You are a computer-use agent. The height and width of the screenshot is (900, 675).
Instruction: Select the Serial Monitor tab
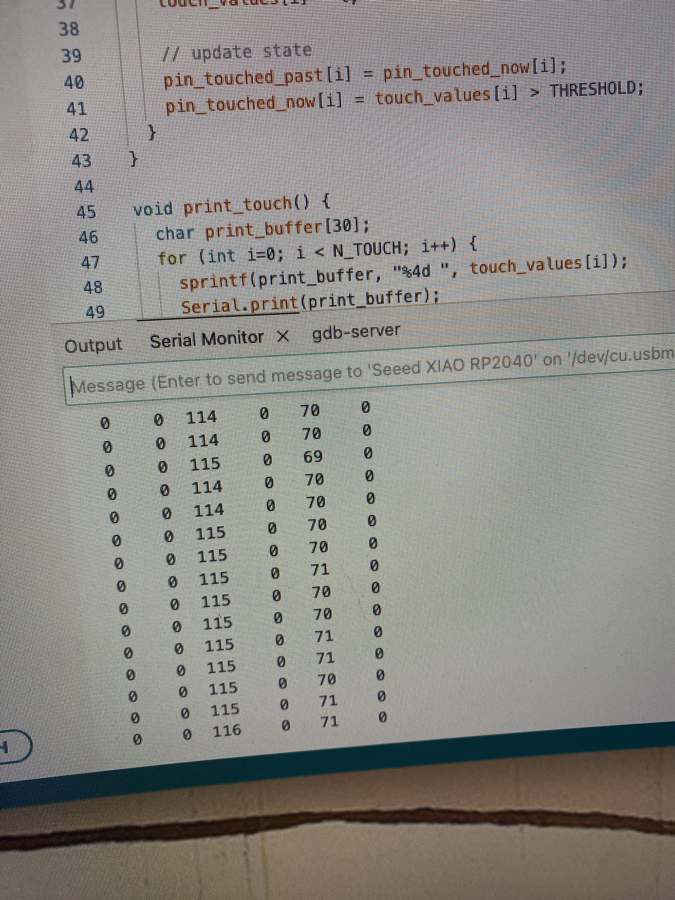point(207,340)
